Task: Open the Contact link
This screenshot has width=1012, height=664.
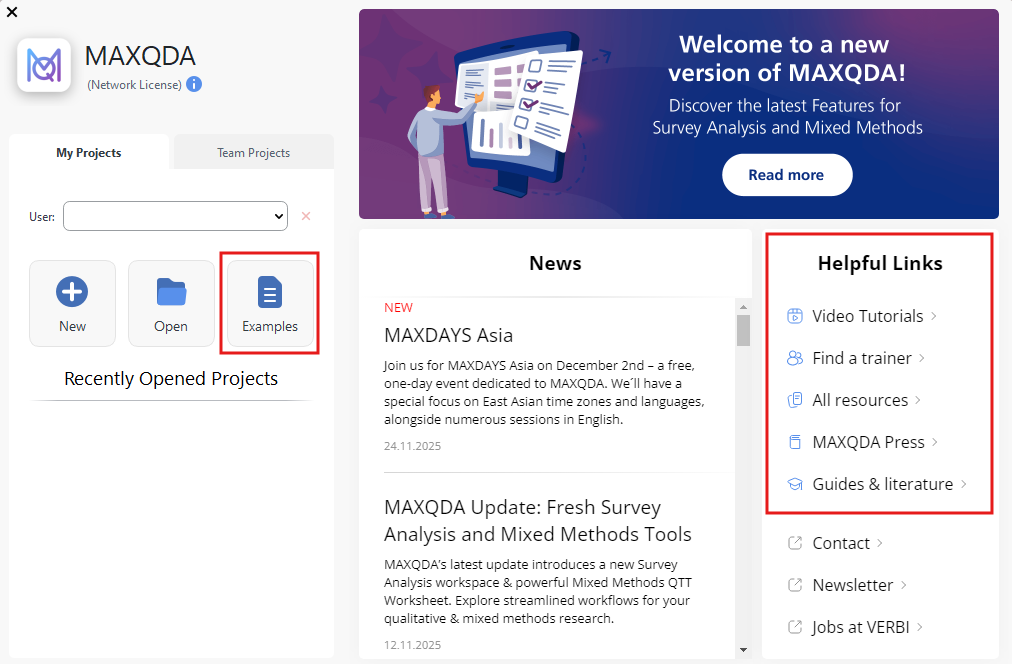Action: click(841, 543)
